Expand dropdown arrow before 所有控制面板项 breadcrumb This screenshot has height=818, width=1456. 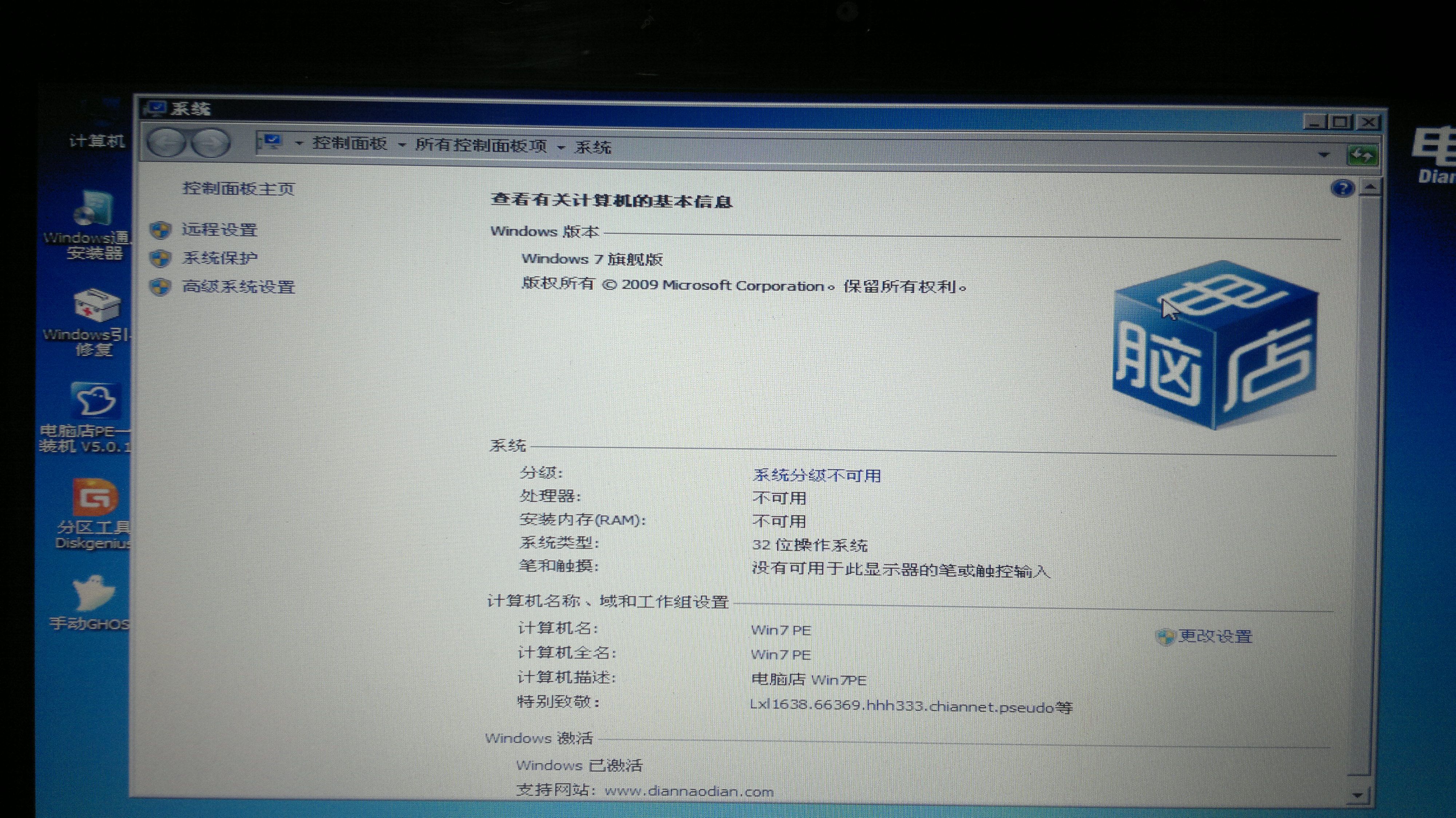point(402,145)
